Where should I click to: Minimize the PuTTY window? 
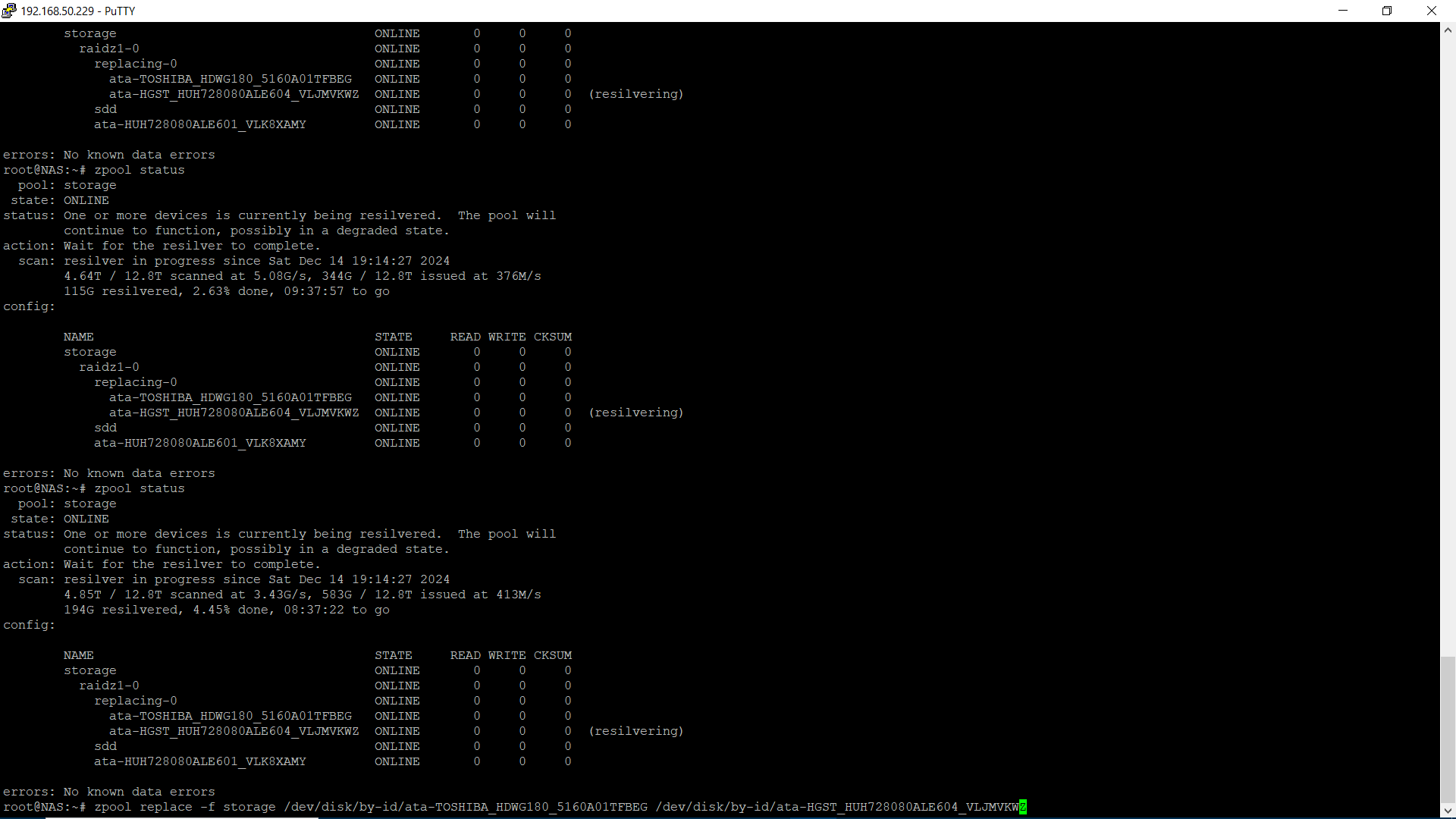tap(1343, 11)
